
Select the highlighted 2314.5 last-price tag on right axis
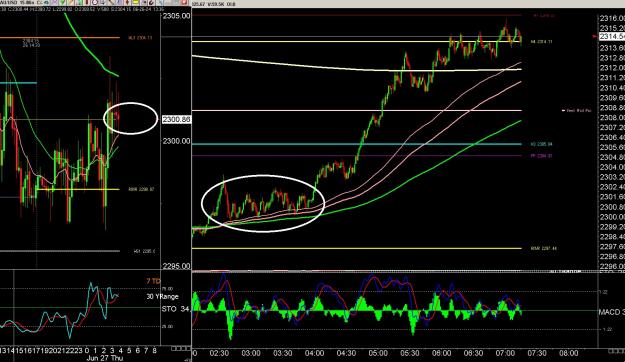coord(612,36)
